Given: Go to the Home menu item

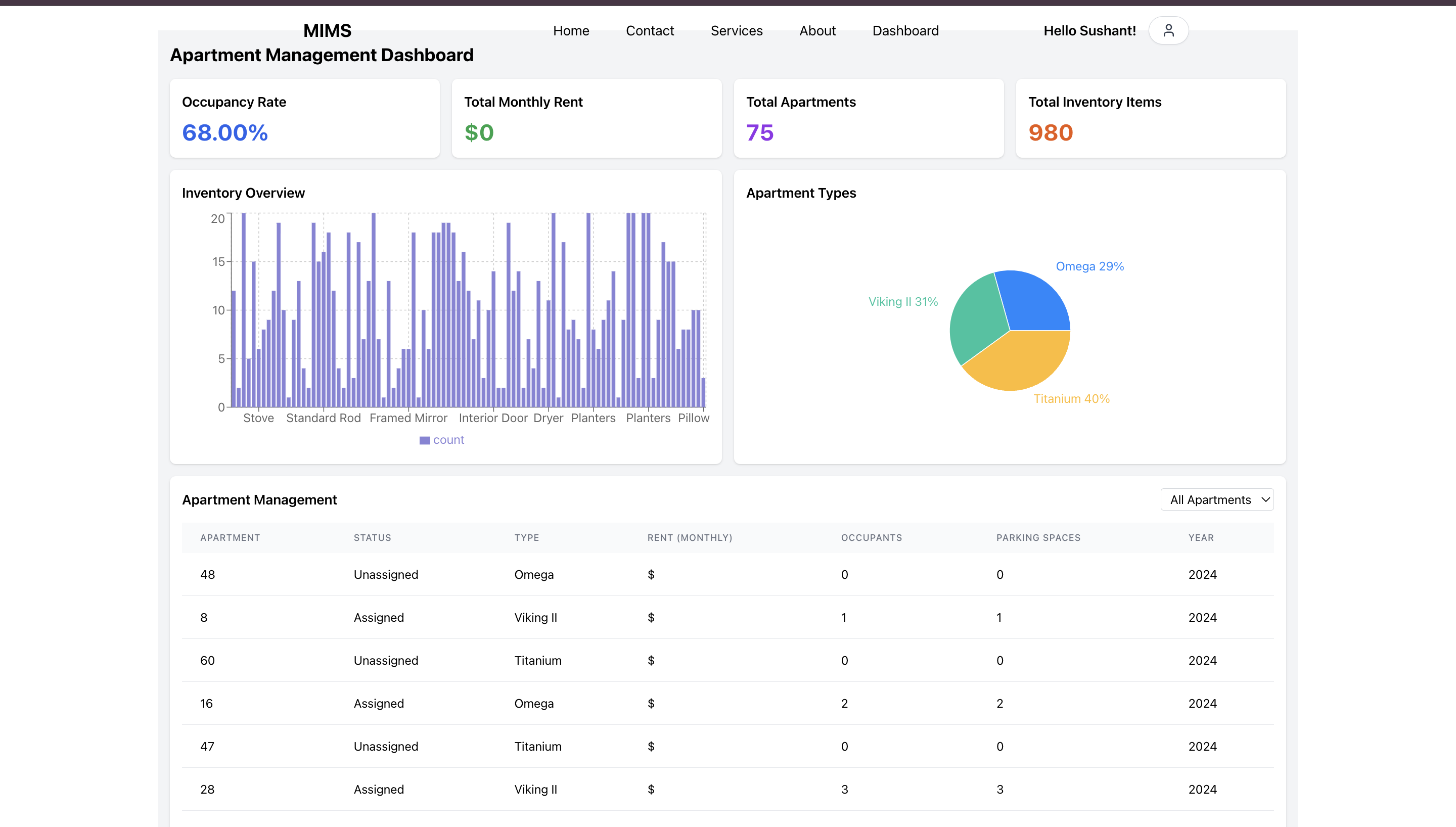Looking at the screenshot, I should point(571,31).
